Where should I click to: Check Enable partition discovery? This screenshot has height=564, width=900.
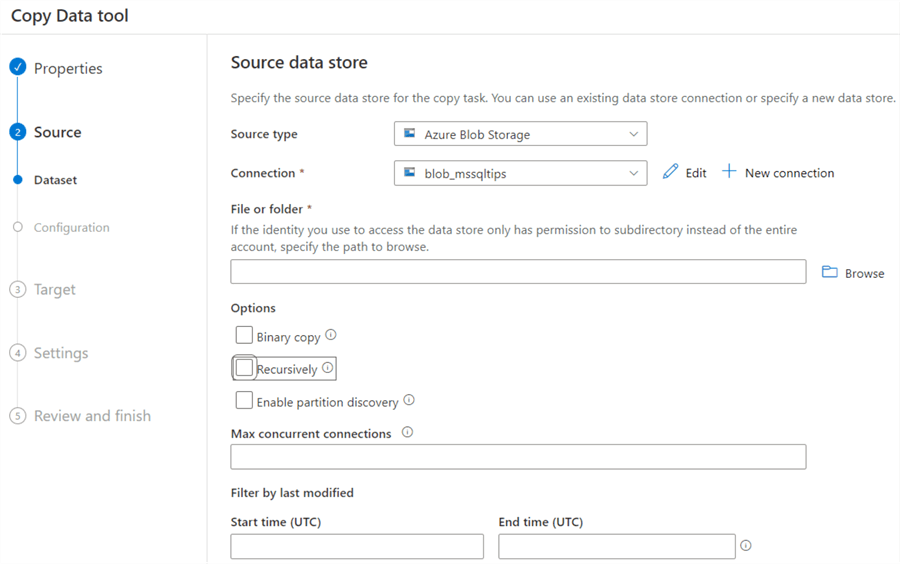pos(244,400)
